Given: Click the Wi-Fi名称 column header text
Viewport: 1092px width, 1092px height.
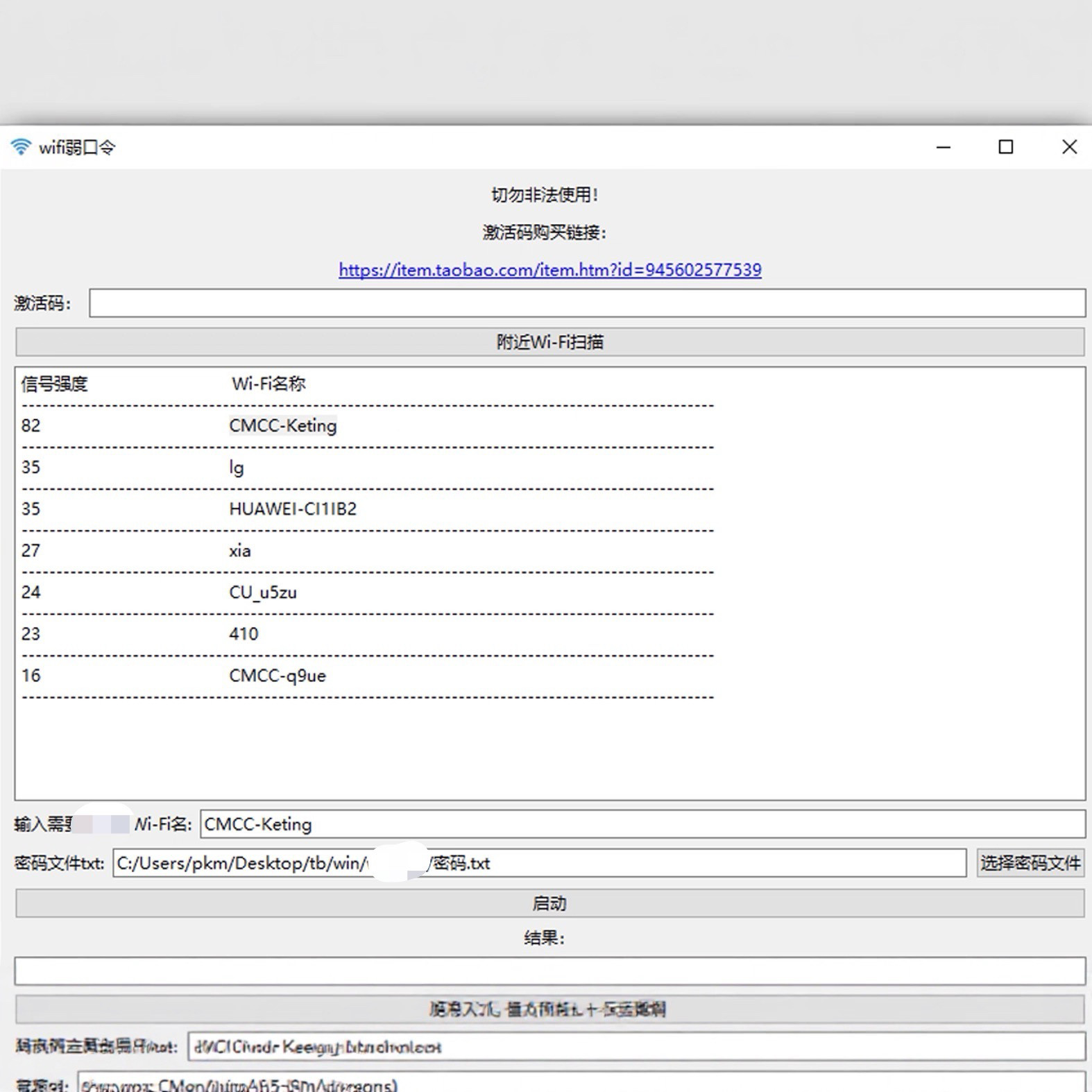Looking at the screenshot, I should pyautogui.click(x=268, y=384).
